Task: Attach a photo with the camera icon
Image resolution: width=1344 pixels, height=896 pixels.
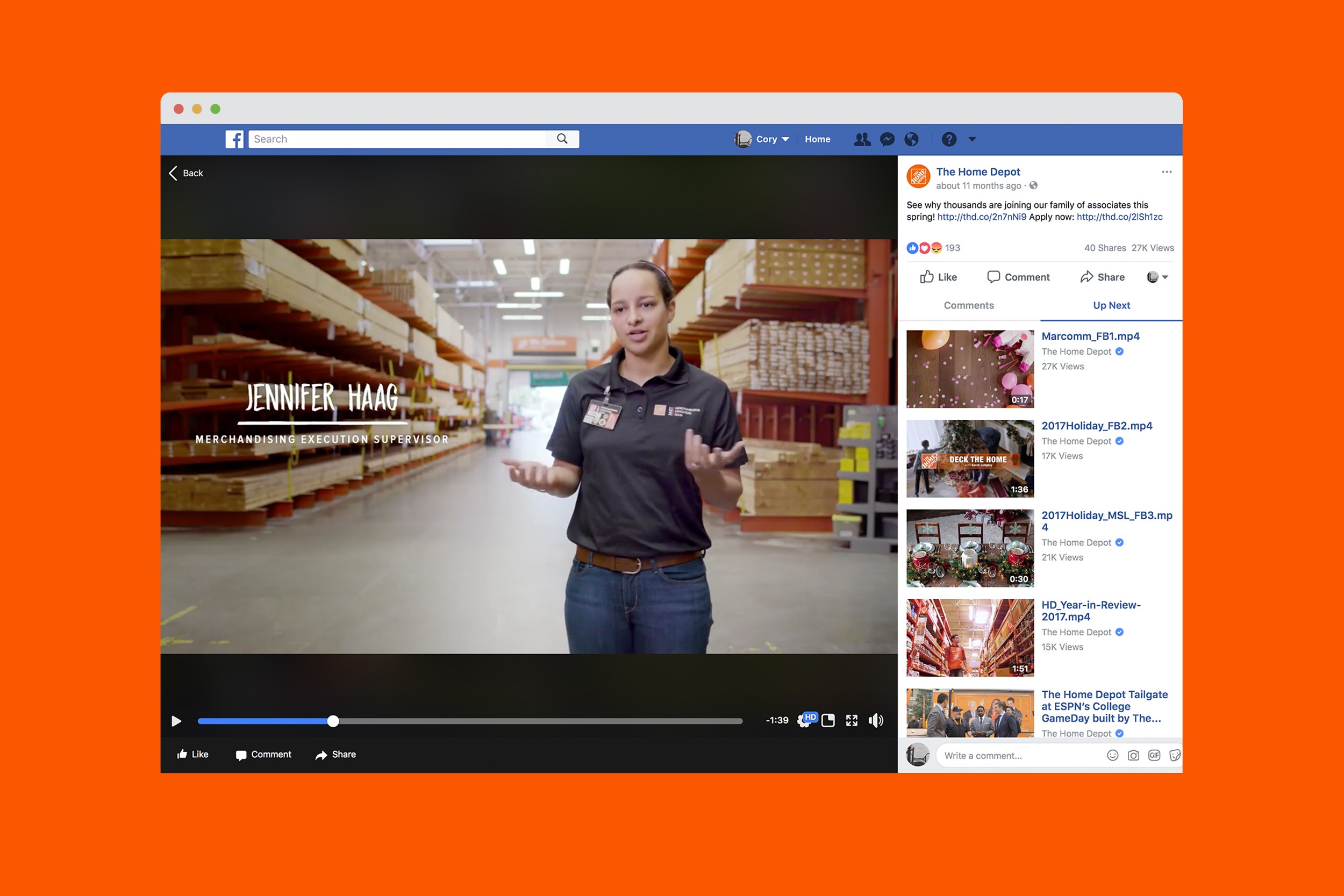Action: (1133, 755)
